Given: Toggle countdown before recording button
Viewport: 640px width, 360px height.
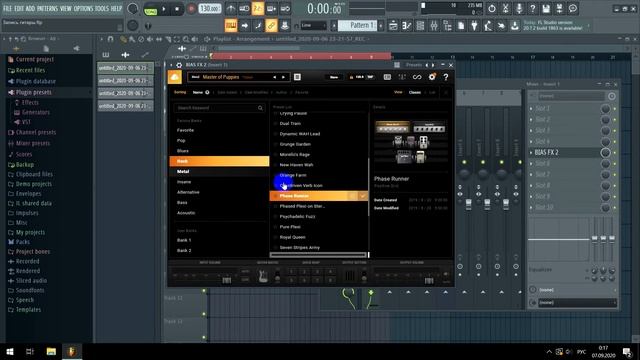Looking at the screenshot, I should [x=258, y=8].
